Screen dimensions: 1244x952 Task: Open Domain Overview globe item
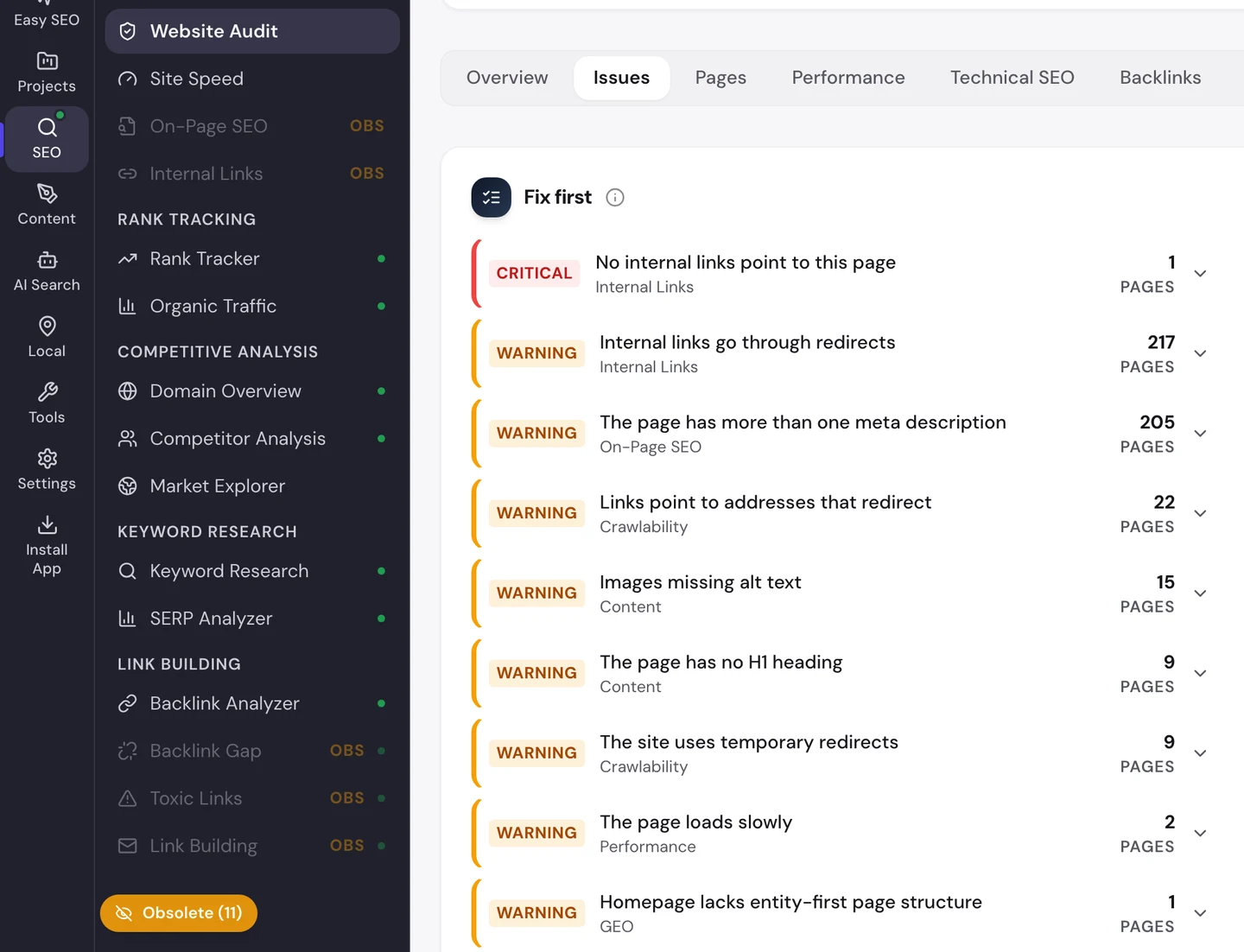pos(252,391)
